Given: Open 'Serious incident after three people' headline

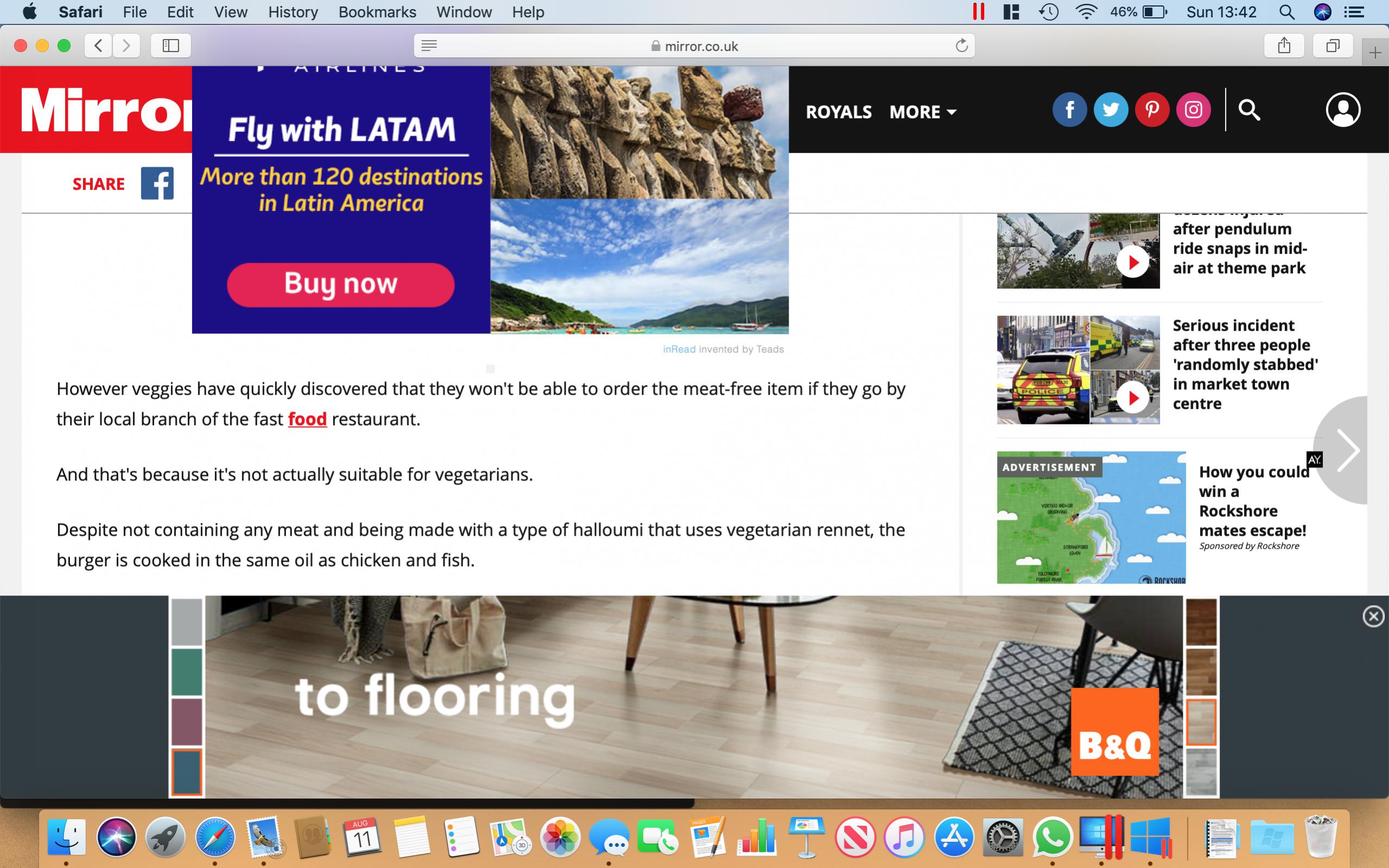Looking at the screenshot, I should tap(1245, 365).
